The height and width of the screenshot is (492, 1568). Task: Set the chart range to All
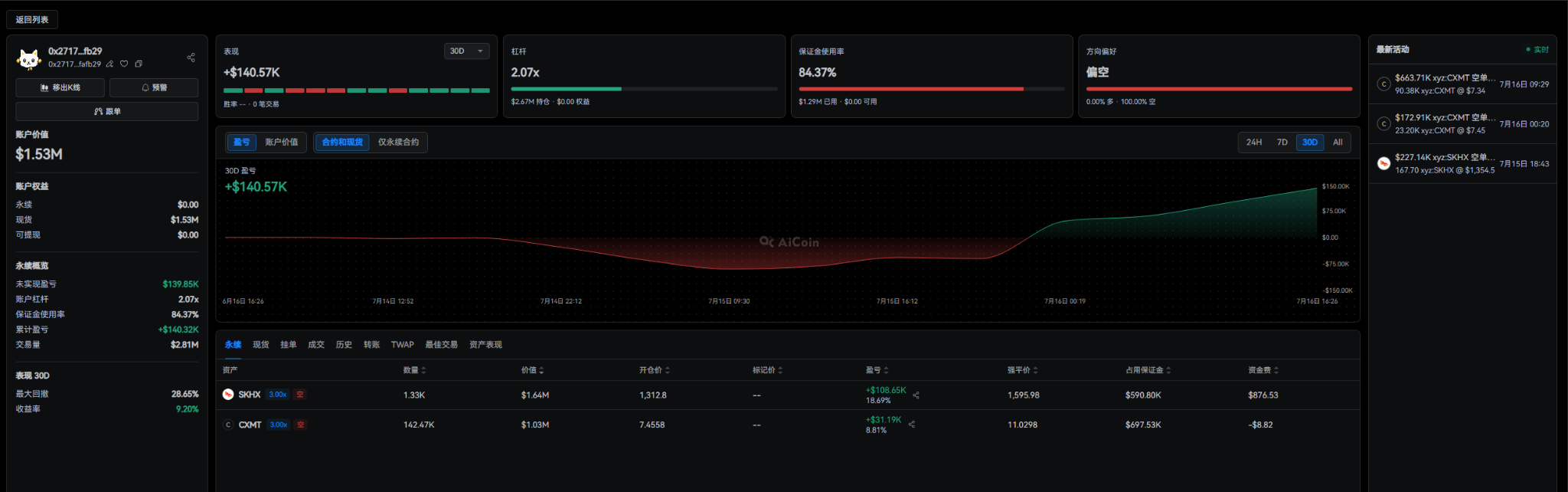[1338, 143]
